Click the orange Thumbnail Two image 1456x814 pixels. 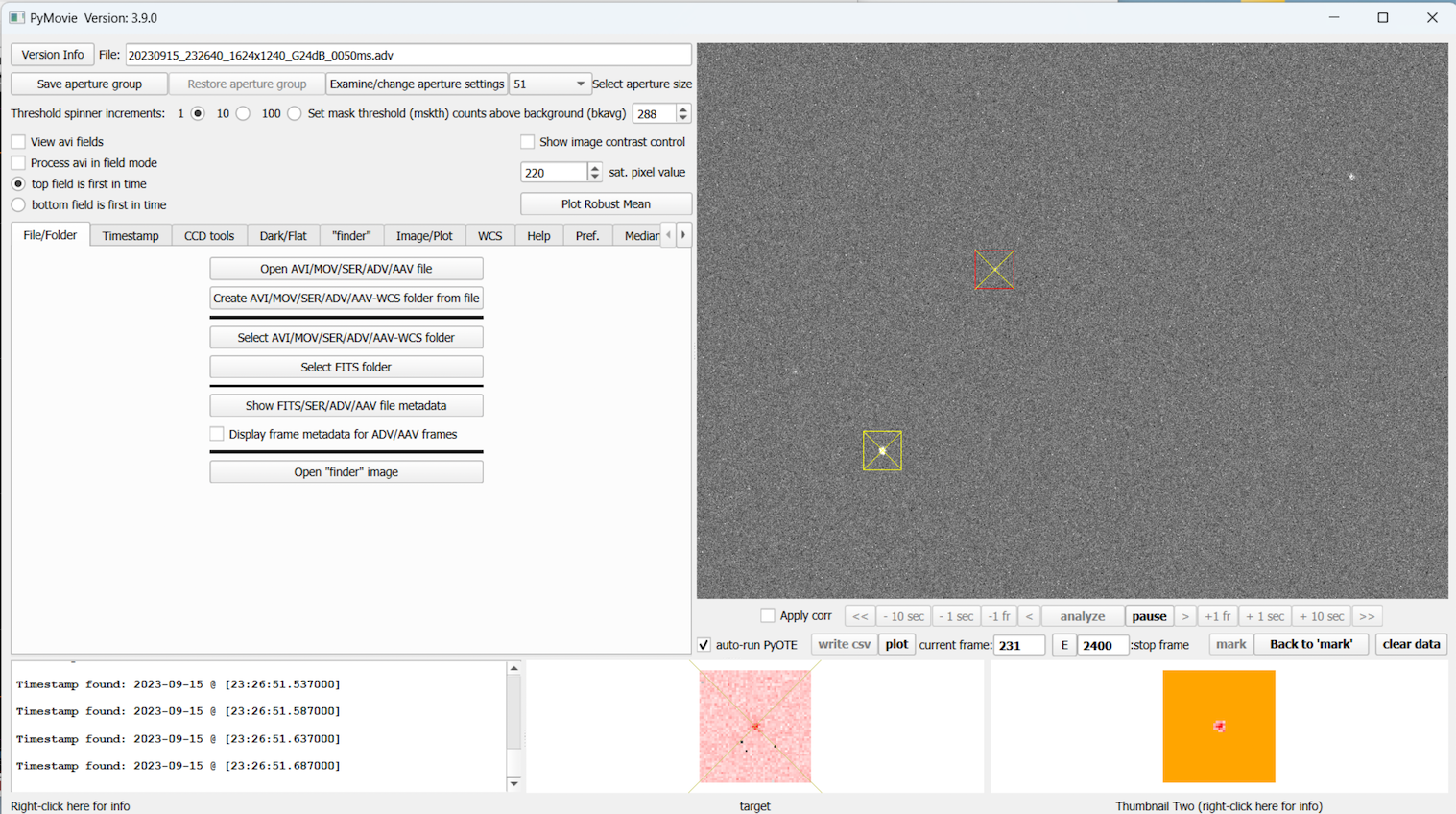pos(1218,727)
